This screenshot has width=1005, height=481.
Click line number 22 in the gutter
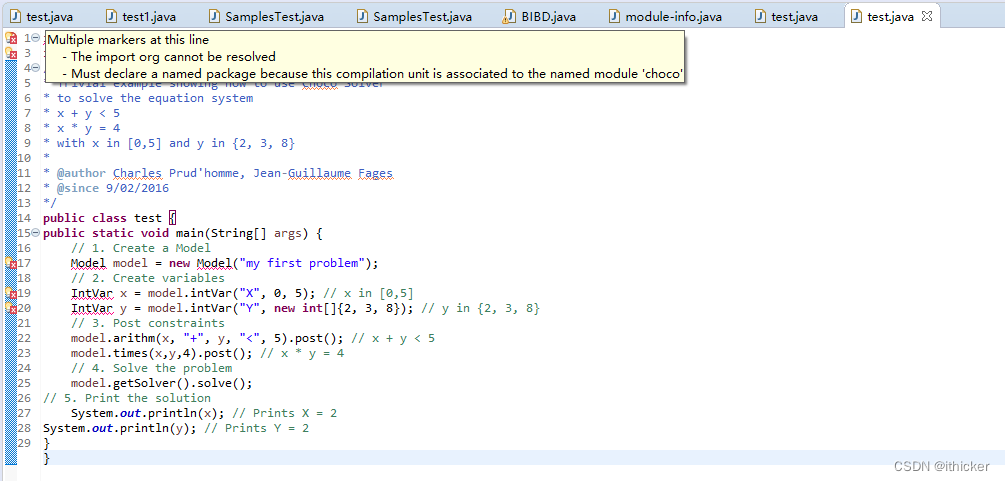tap(24, 338)
